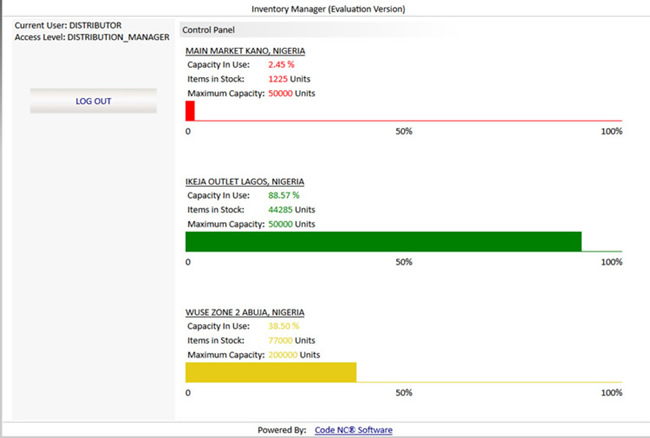Click Kano's 50000 Units maximum capacity value
The image size is (650, 438).
(x=292, y=93)
